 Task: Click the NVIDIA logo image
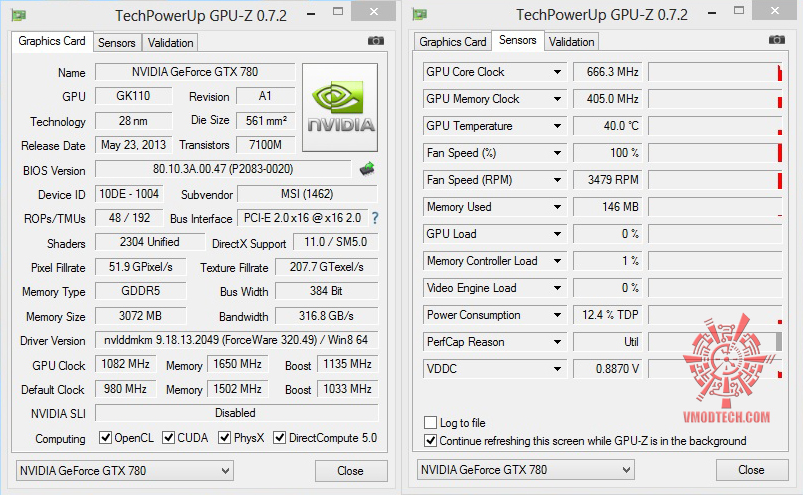tap(341, 108)
